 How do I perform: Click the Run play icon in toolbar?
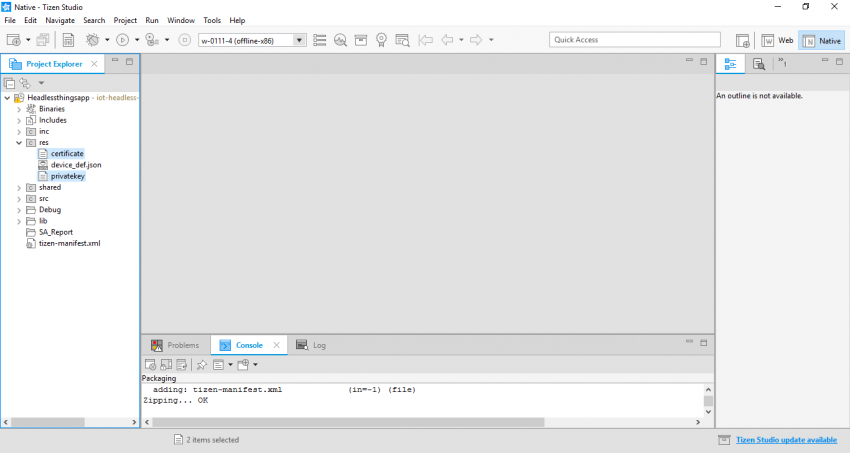pos(123,40)
